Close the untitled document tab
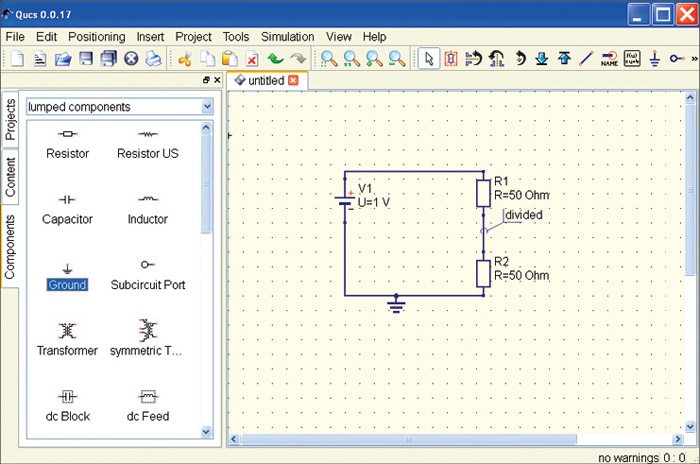The height and width of the screenshot is (464, 700). point(293,80)
